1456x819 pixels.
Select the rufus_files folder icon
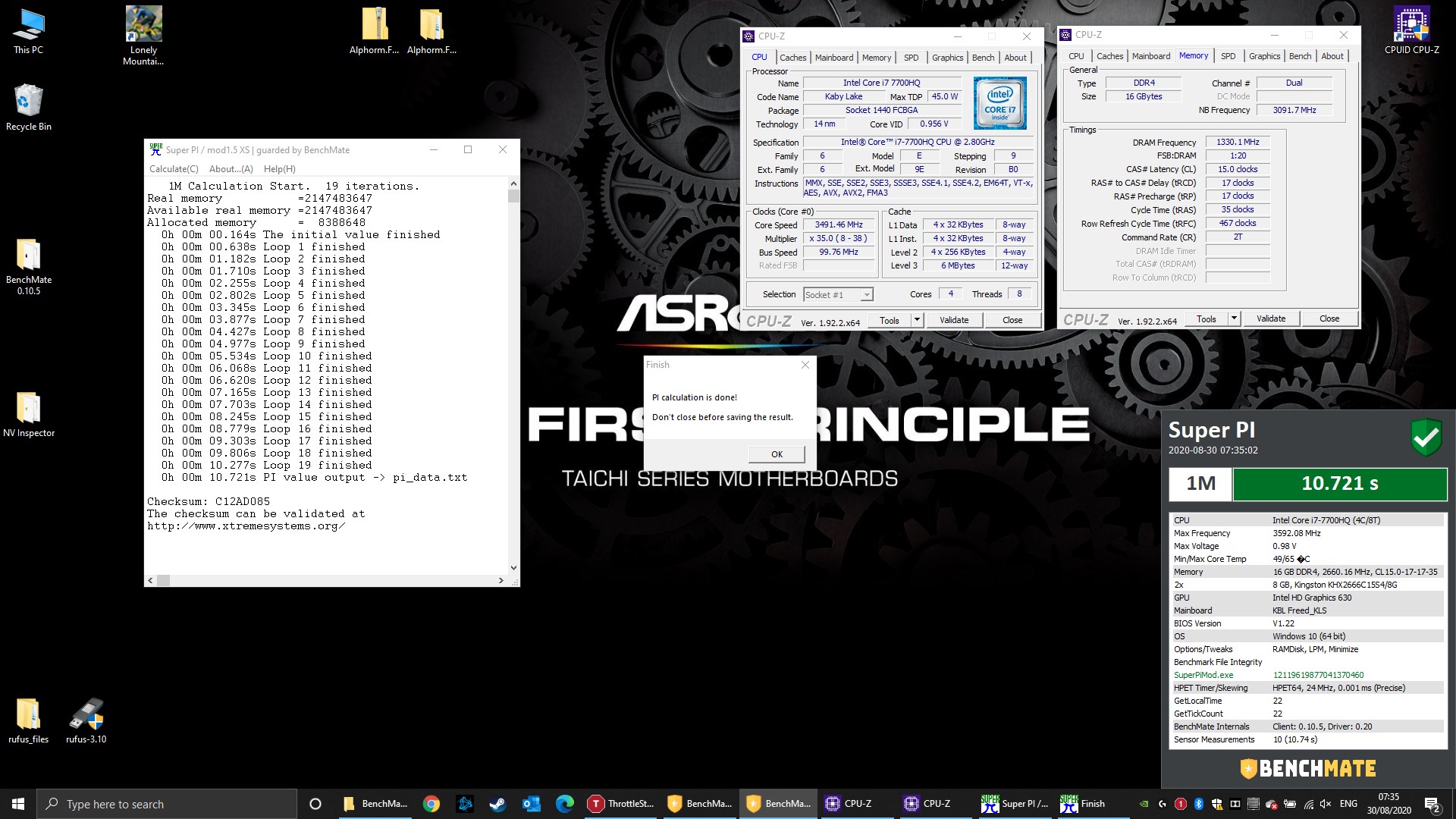tap(29, 720)
